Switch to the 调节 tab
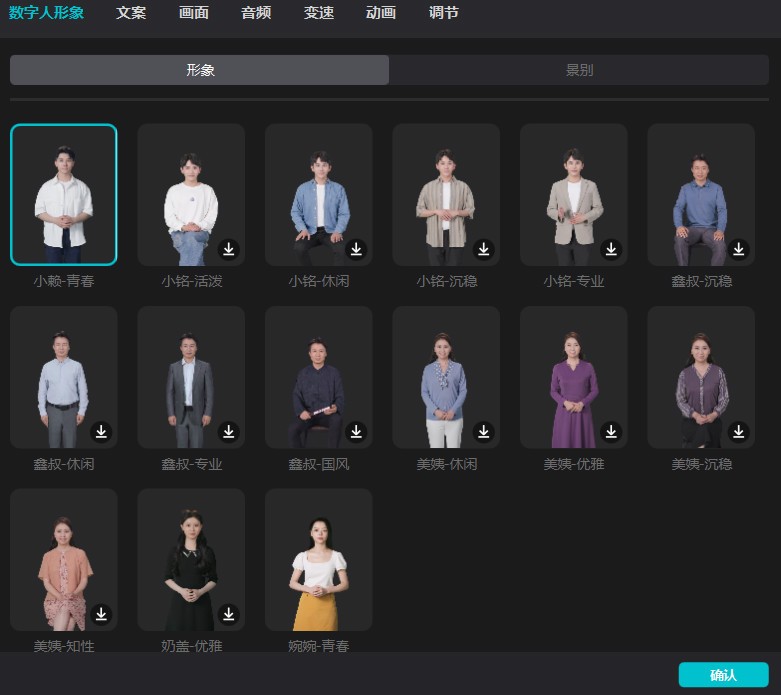Image resolution: width=781 pixels, height=695 pixels. point(444,12)
